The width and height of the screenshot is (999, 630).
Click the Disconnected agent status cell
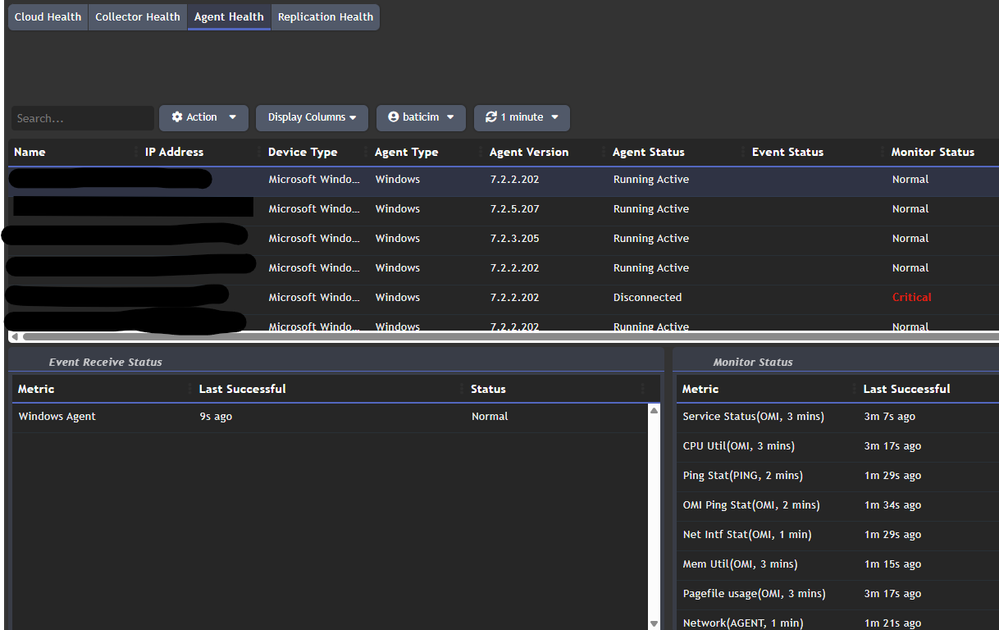tap(647, 297)
